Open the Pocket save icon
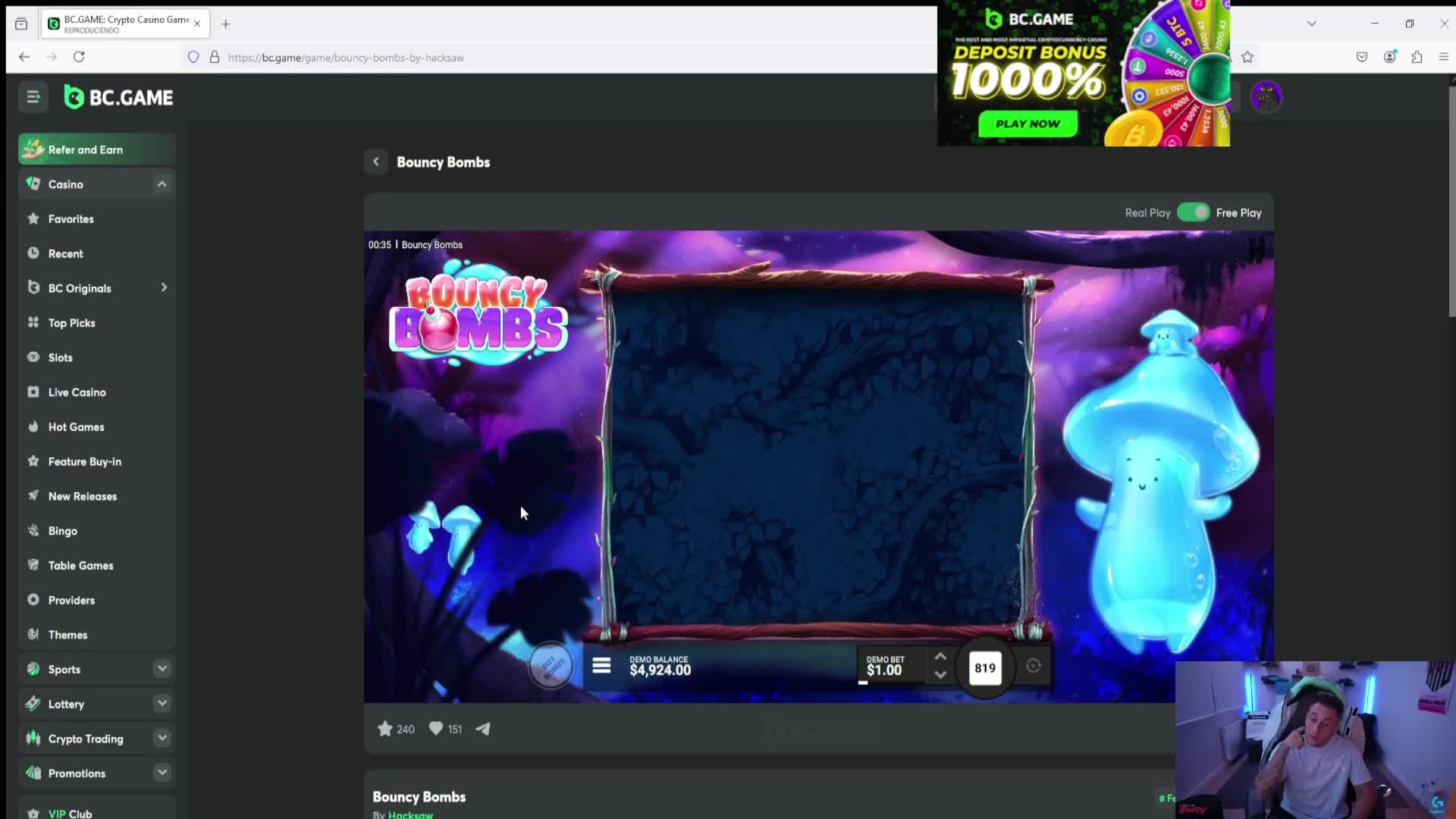The image size is (1456, 819). [x=1362, y=57]
